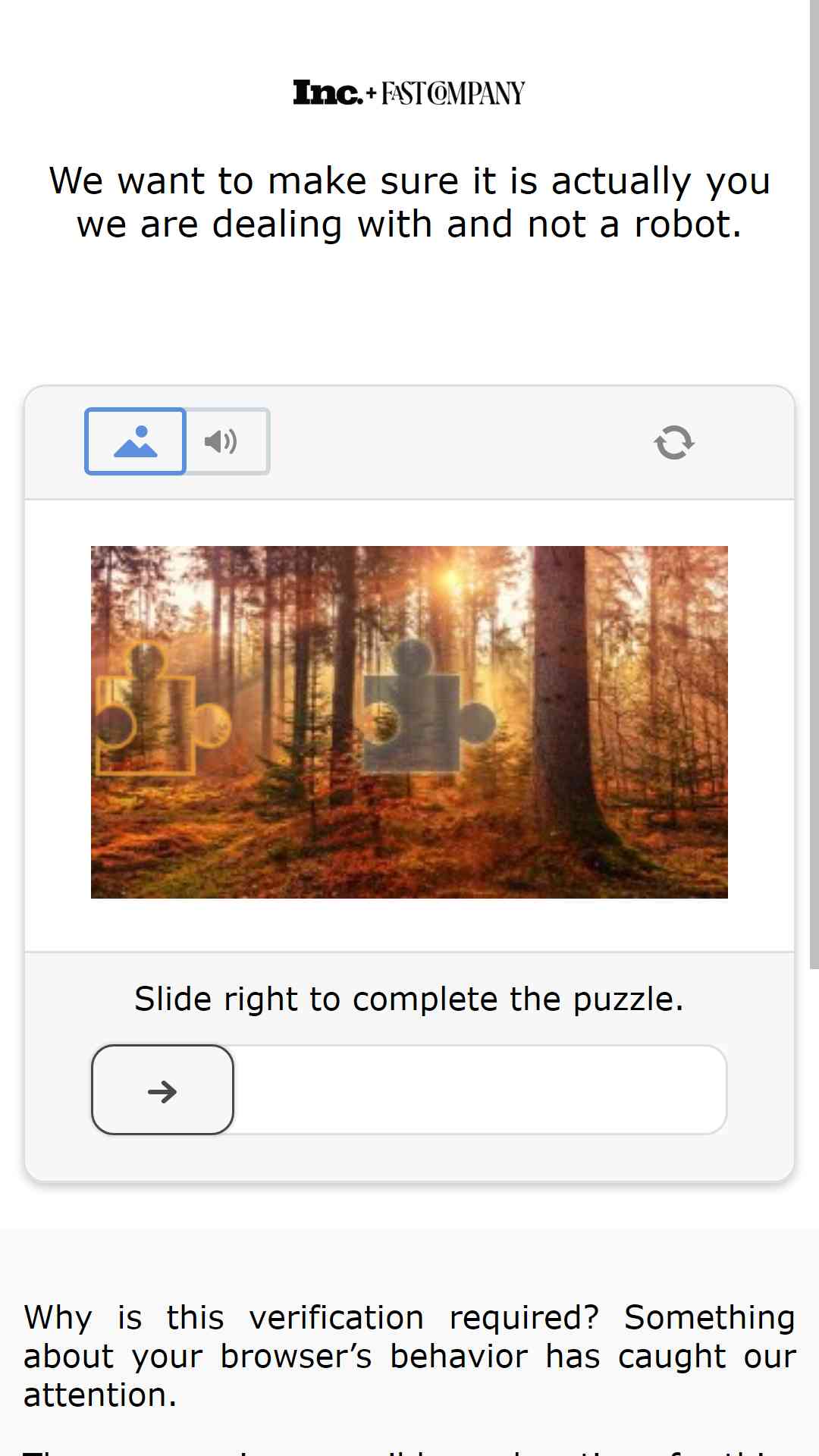Click 'Slide right to complete the puzzle' text
Screen dimensions: 819x1456
409,999
